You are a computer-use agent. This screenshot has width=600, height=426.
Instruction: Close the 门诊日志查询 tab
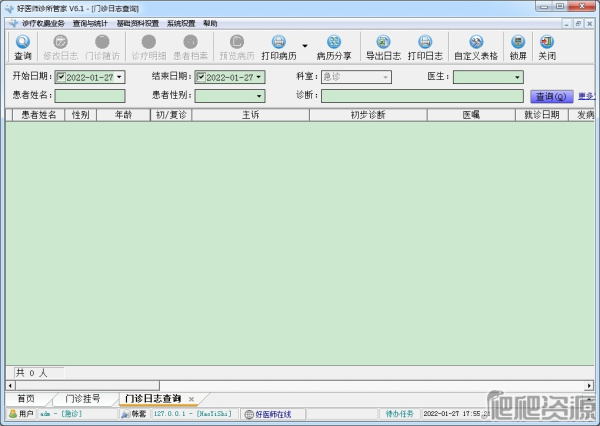coord(191,399)
